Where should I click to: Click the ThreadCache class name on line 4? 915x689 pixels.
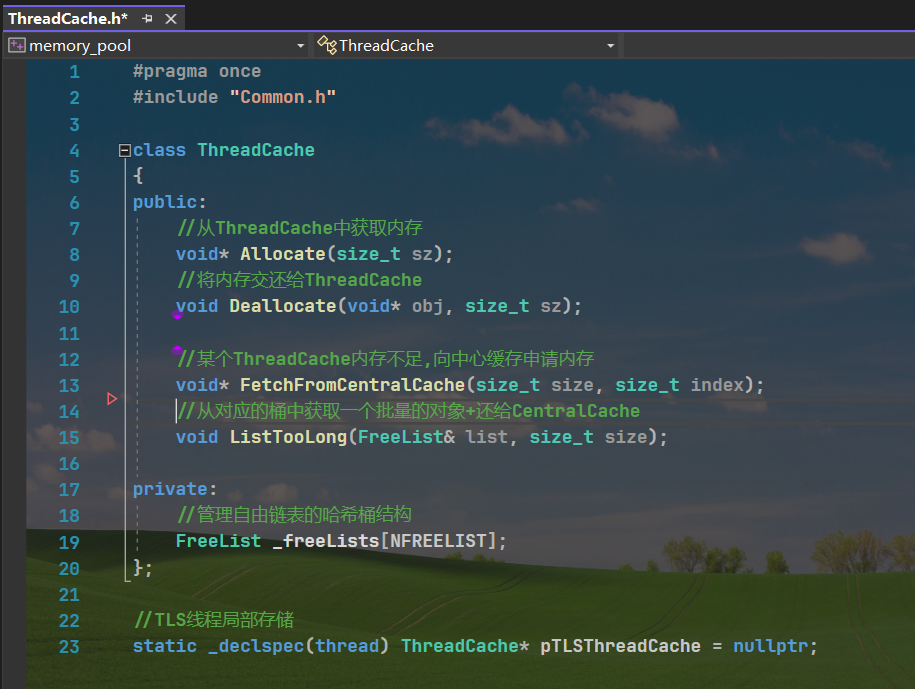coord(256,150)
